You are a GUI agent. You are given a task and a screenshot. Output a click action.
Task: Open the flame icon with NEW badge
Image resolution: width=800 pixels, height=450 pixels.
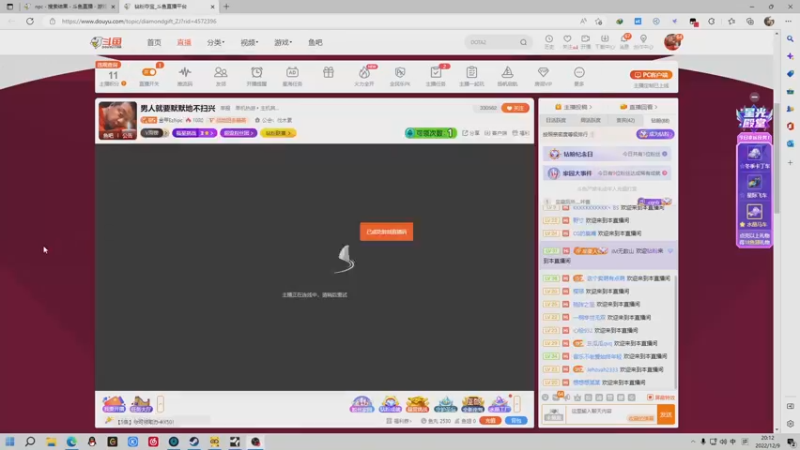point(364,72)
